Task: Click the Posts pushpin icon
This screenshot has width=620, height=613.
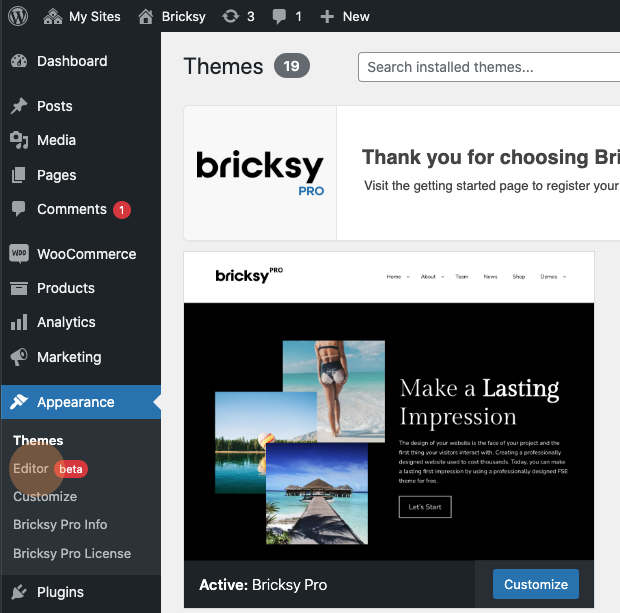Action: [19, 106]
